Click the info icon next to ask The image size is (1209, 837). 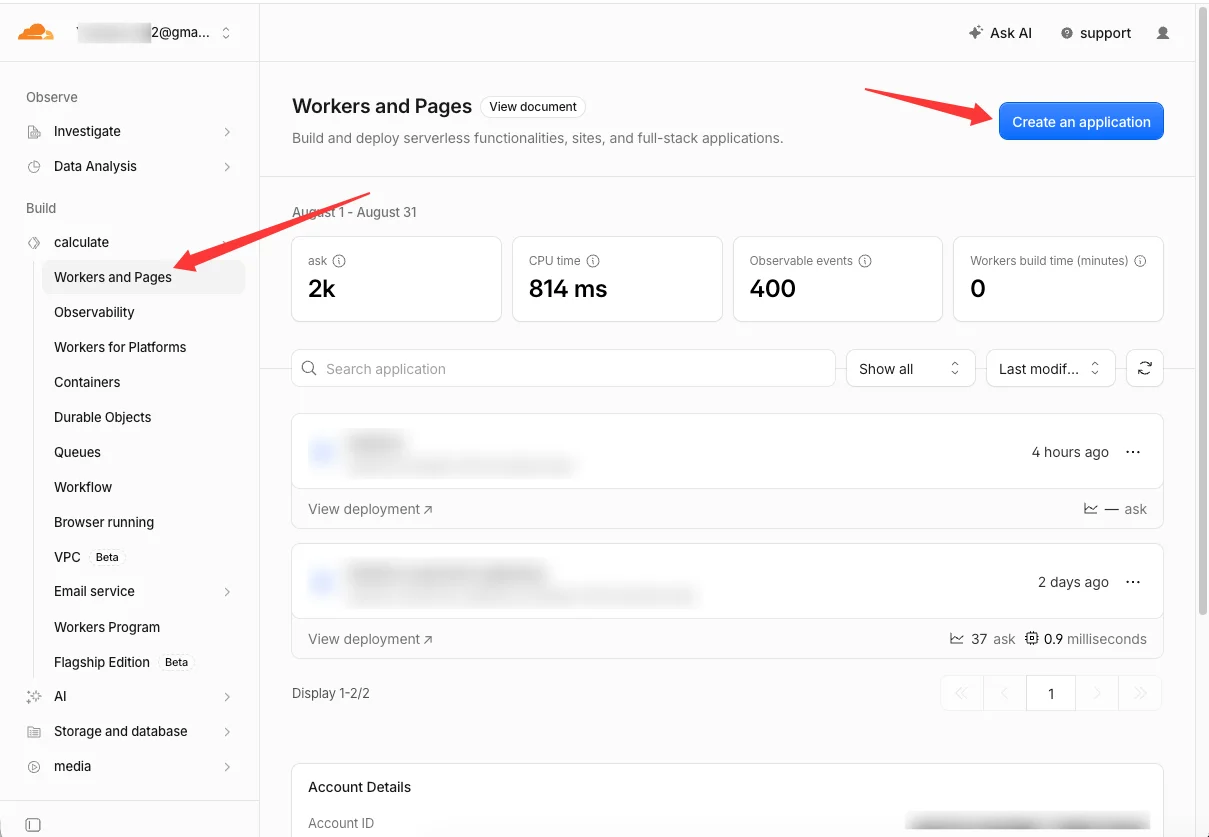339,261
